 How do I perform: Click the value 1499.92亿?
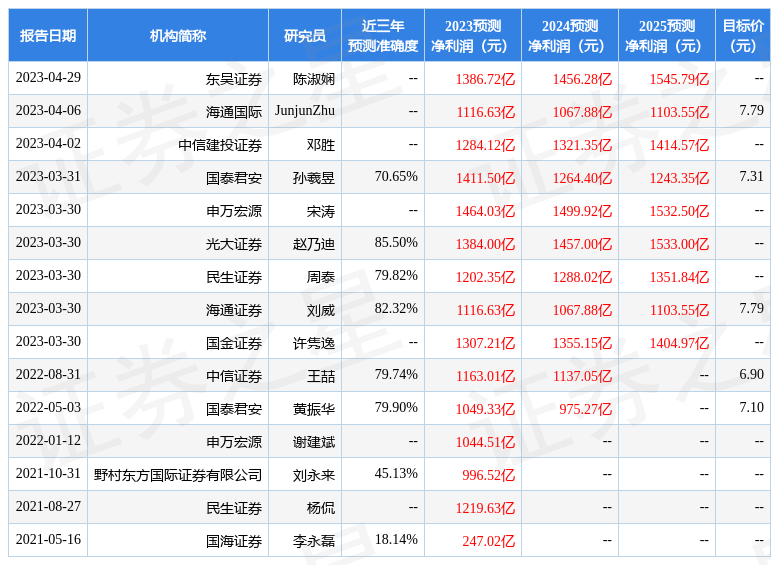[582, 211]
